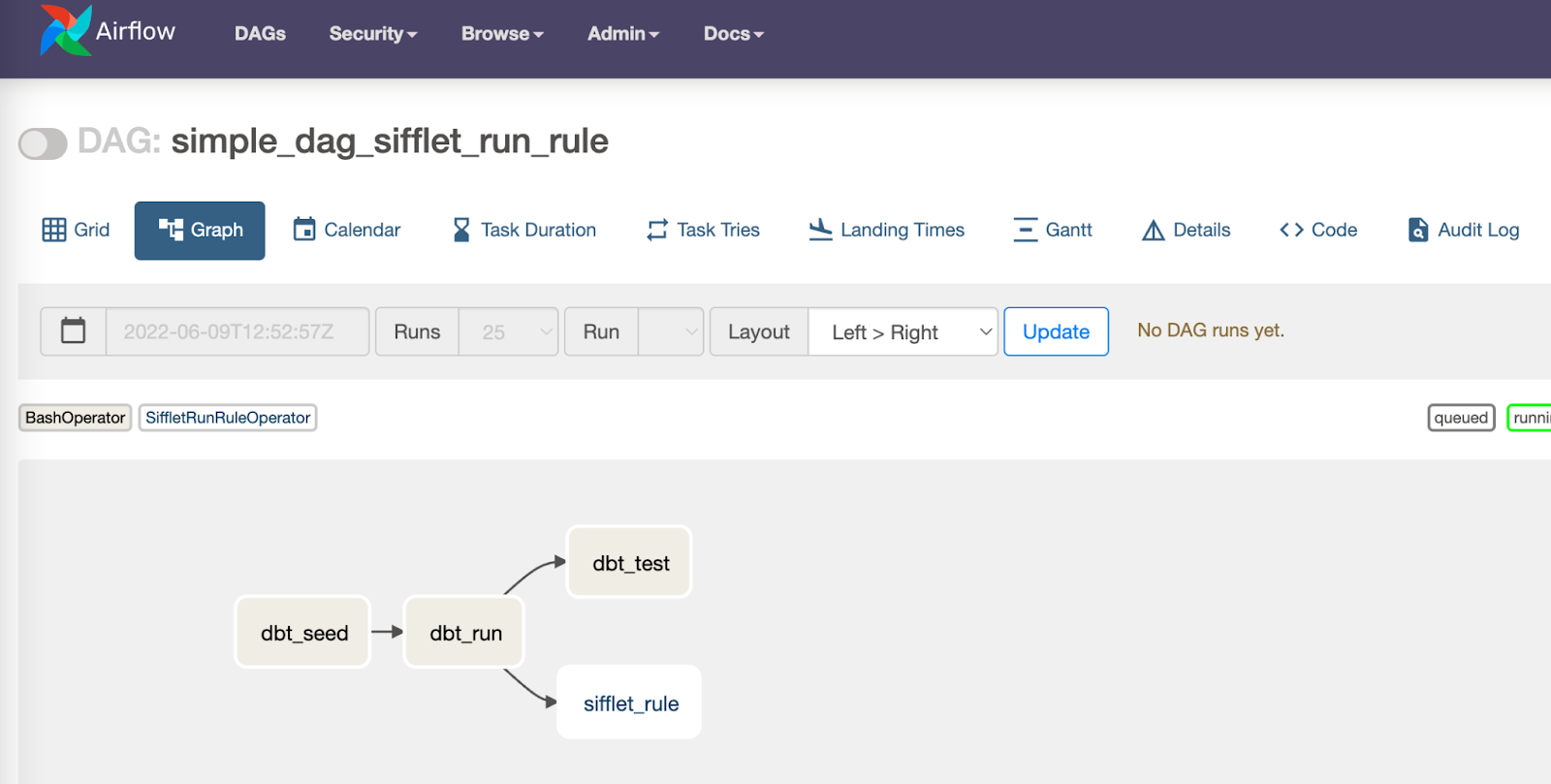
Task: Click the date picker calendar icon
Action: pyautogui.click(x=74, y=331)
